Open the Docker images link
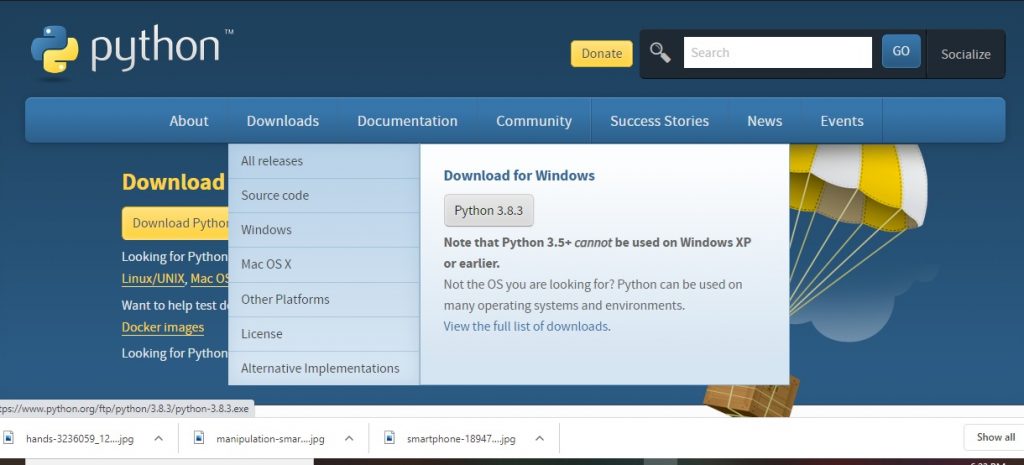The image size is (1024, 465). 163,327
